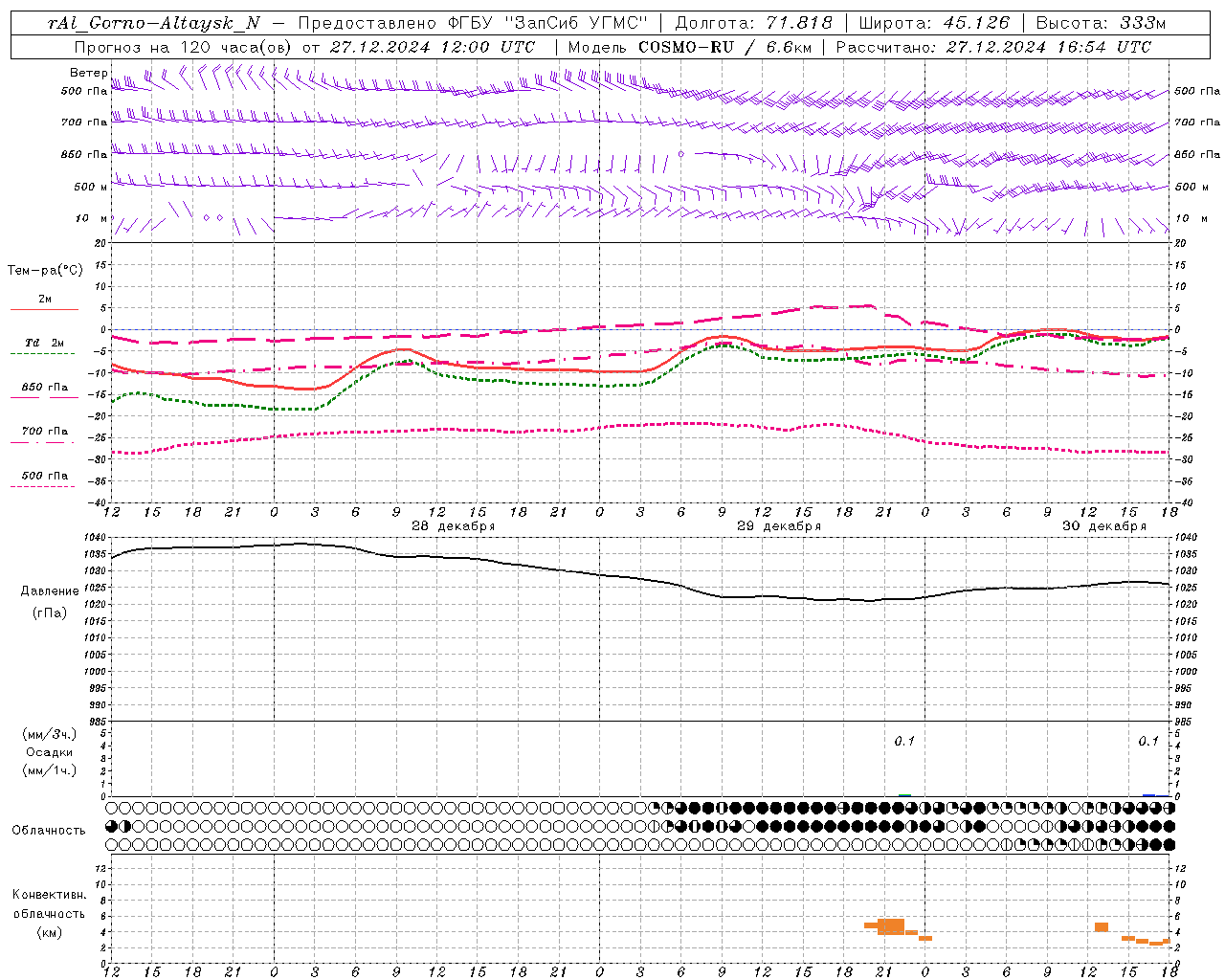Click the 0.1 precipitation value on 30 December afternoon
Image resolution: width=1225 pixels, height=980 pixels.
click(1148, 742)
